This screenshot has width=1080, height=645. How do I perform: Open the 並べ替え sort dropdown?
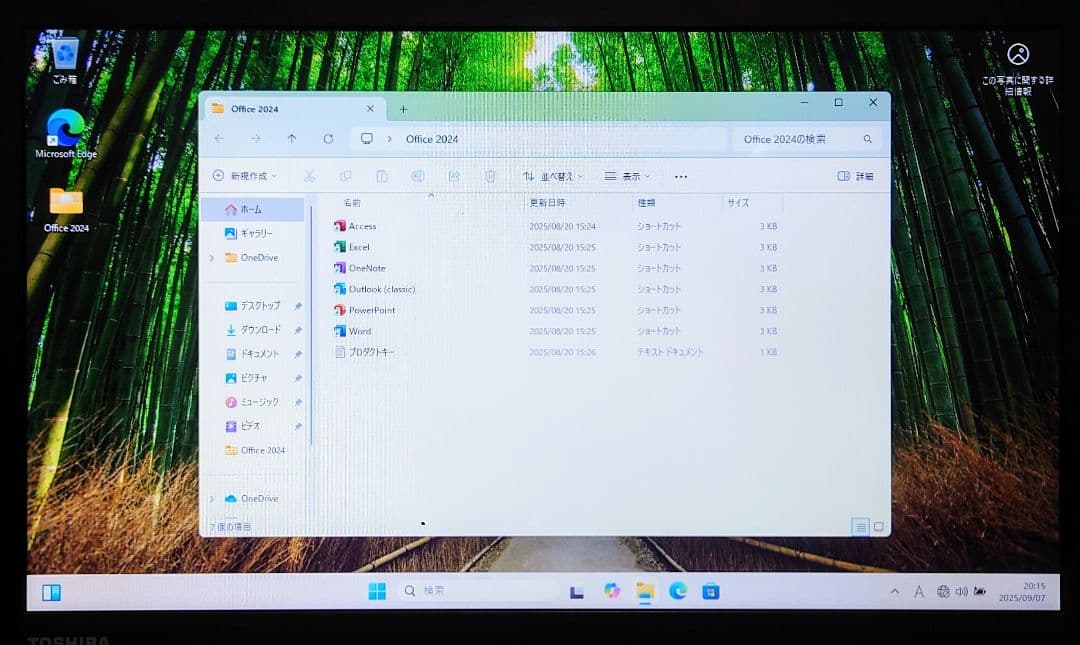(x=551, y=176)
